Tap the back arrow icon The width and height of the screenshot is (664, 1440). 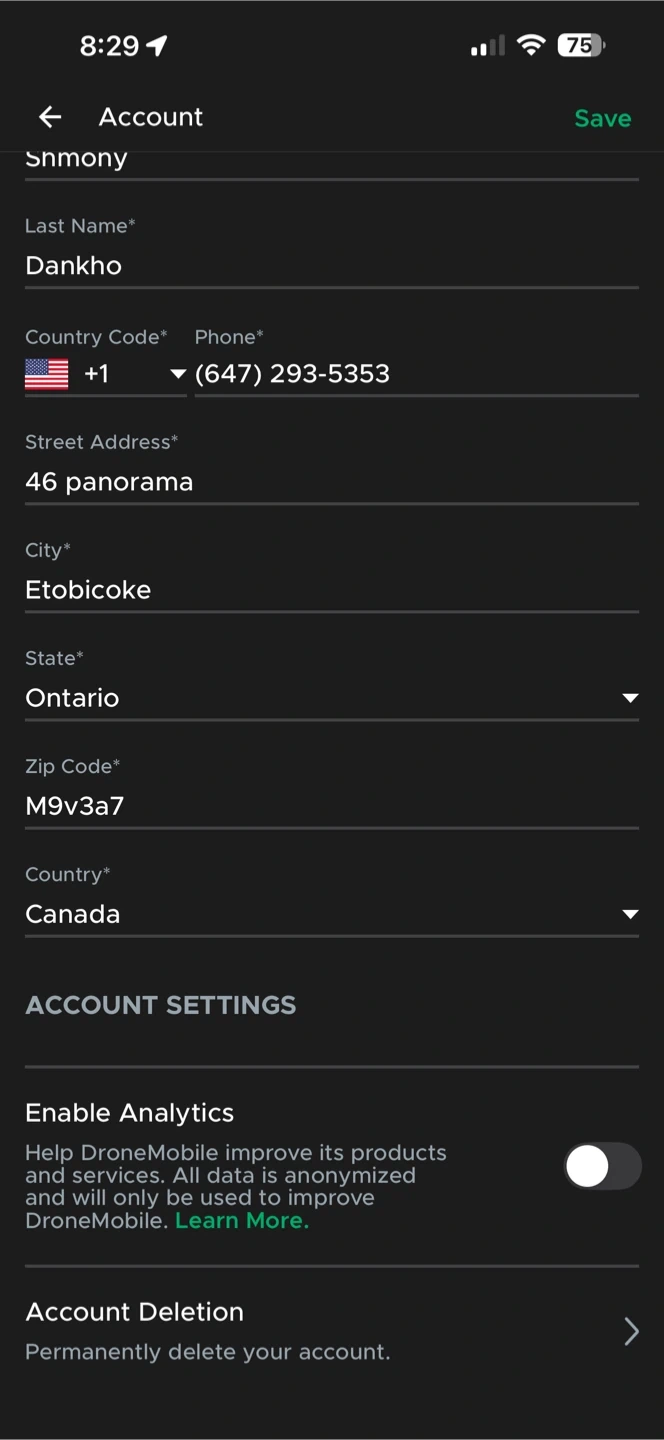click(50, 118)
